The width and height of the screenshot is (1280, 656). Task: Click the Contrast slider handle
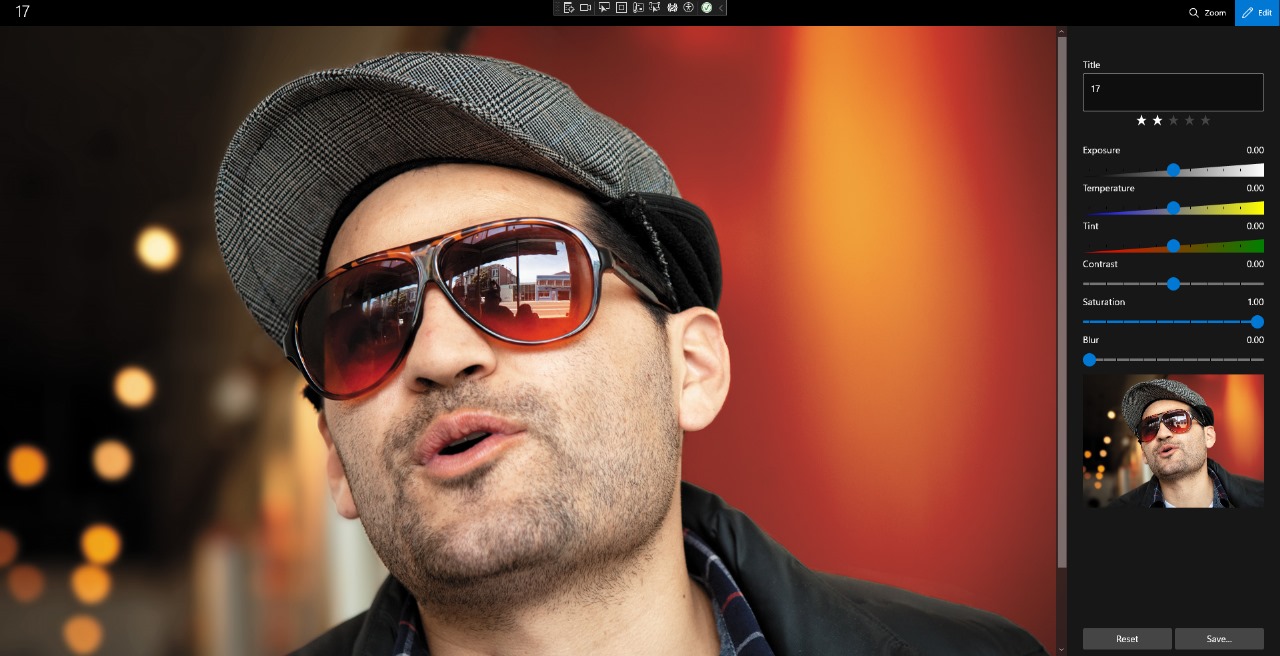click(1173, 284)
